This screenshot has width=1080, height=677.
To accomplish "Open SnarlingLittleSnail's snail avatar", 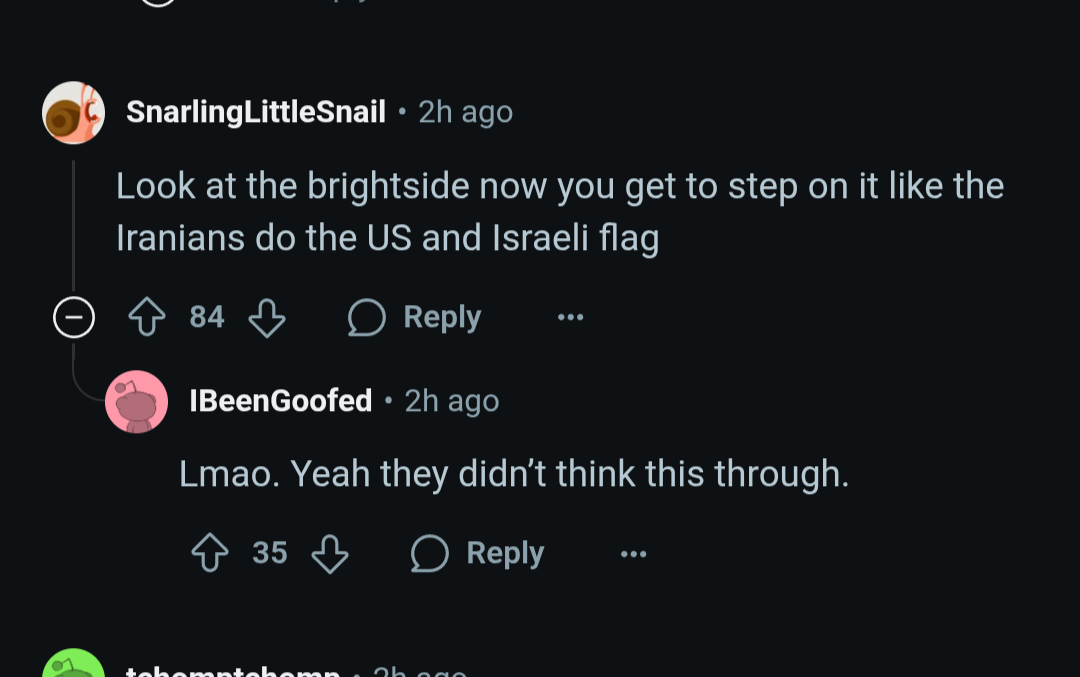I will point(74,112).
